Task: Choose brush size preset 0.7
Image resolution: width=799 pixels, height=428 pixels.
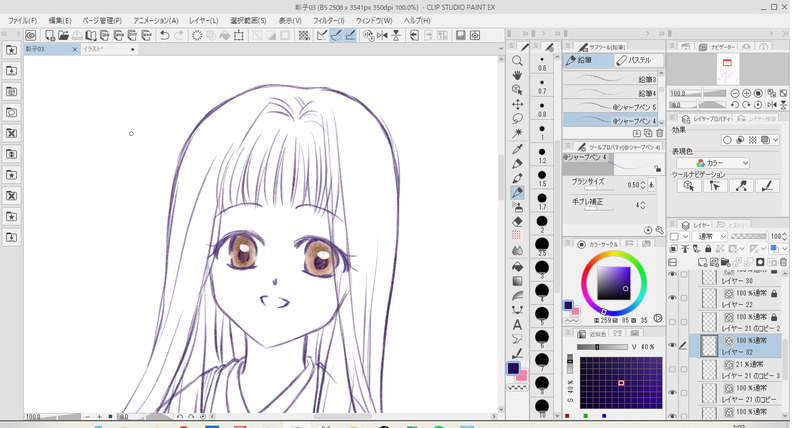Action: (542, 86)
